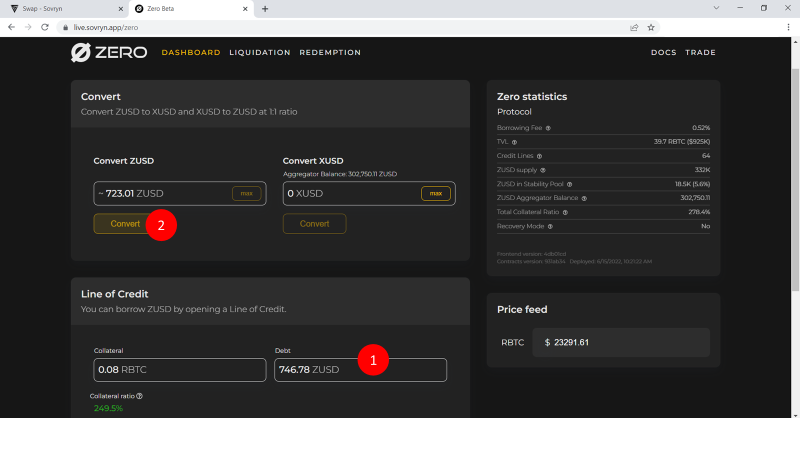Screen dimensions: 800x450
Task: Go to the Redemption page
Action: [330, 53]
